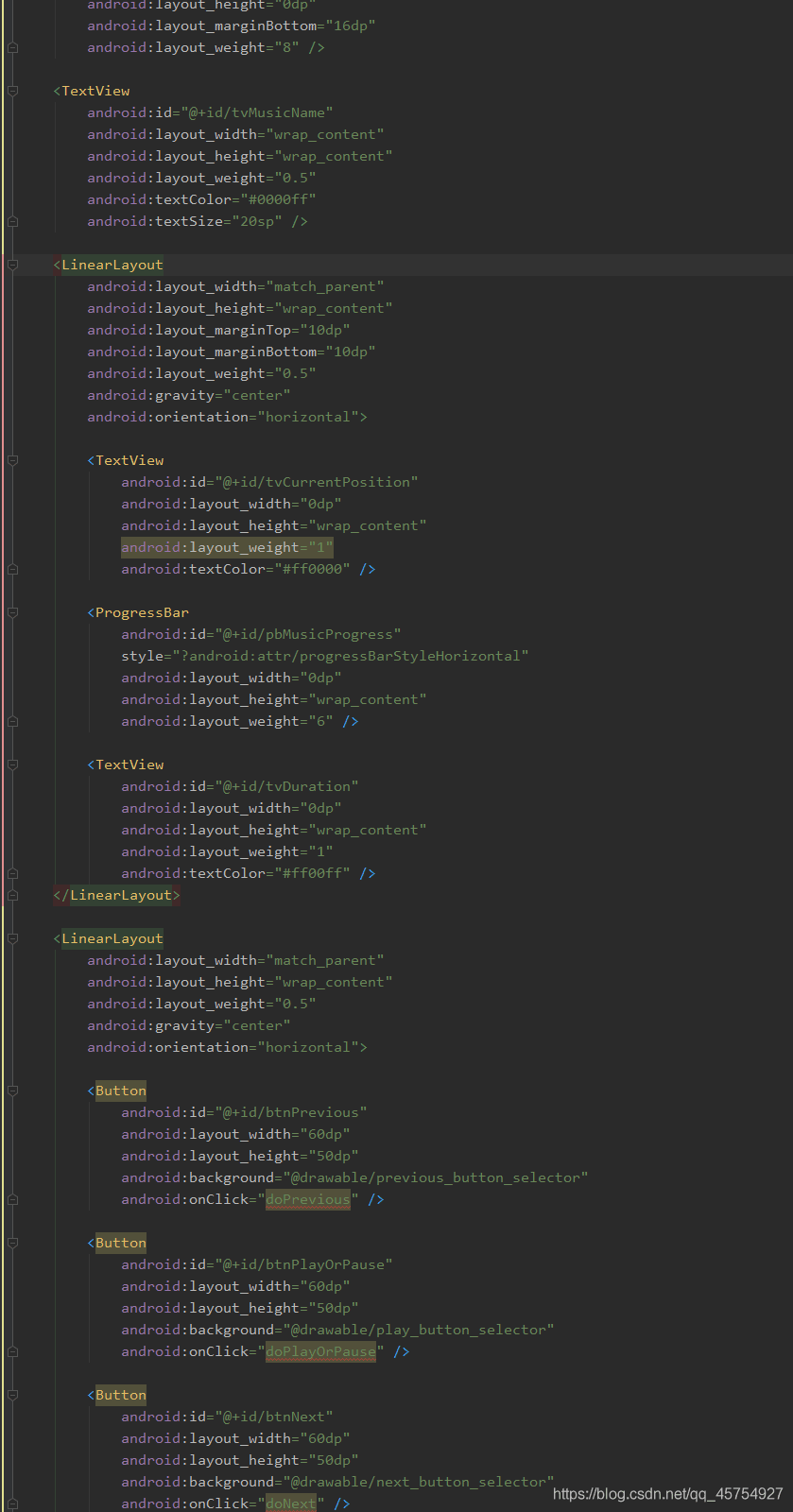Click the TextView tag above tvCurrentPosition id

click(x=129, y=460)
